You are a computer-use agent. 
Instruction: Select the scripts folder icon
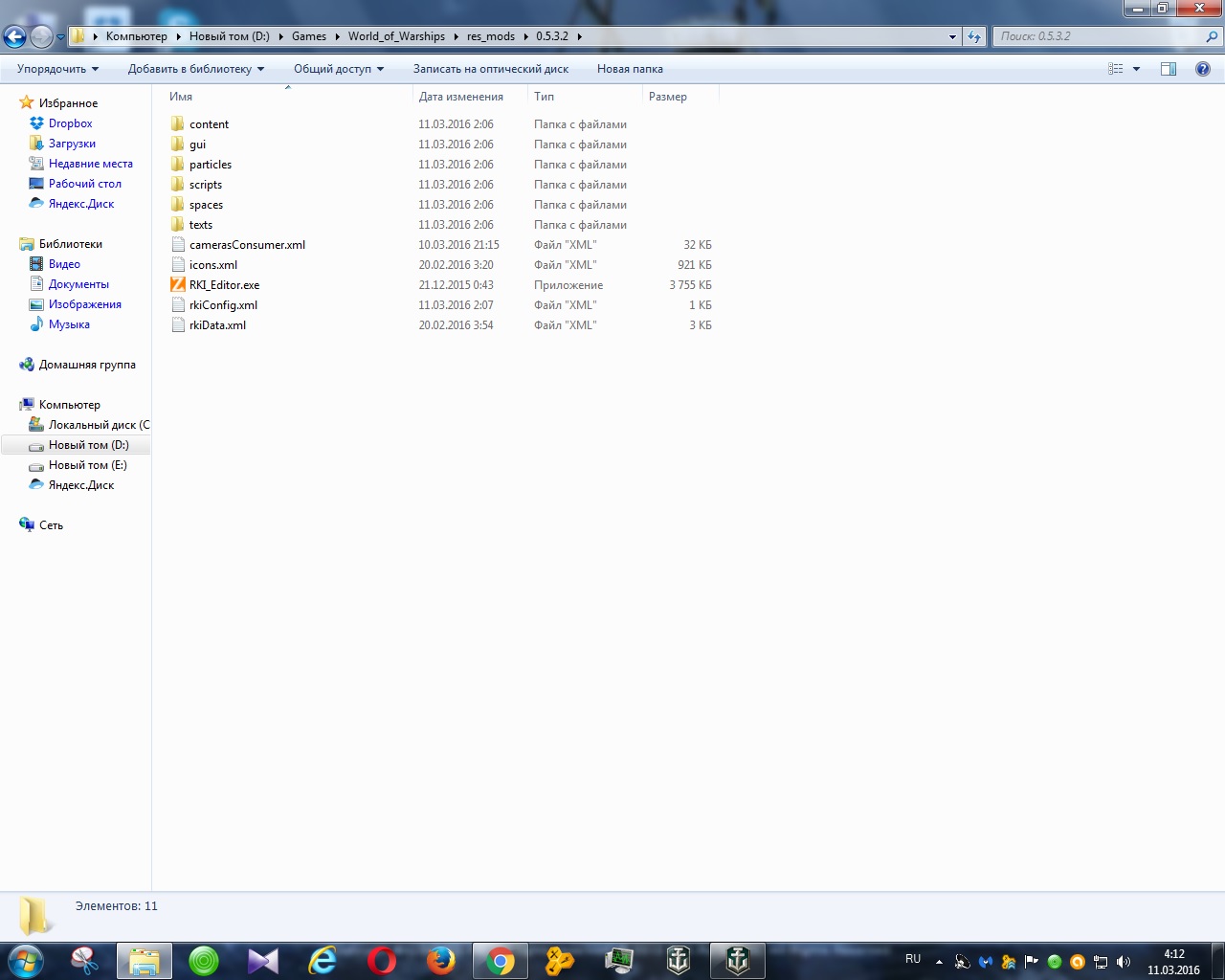(177, 185)
